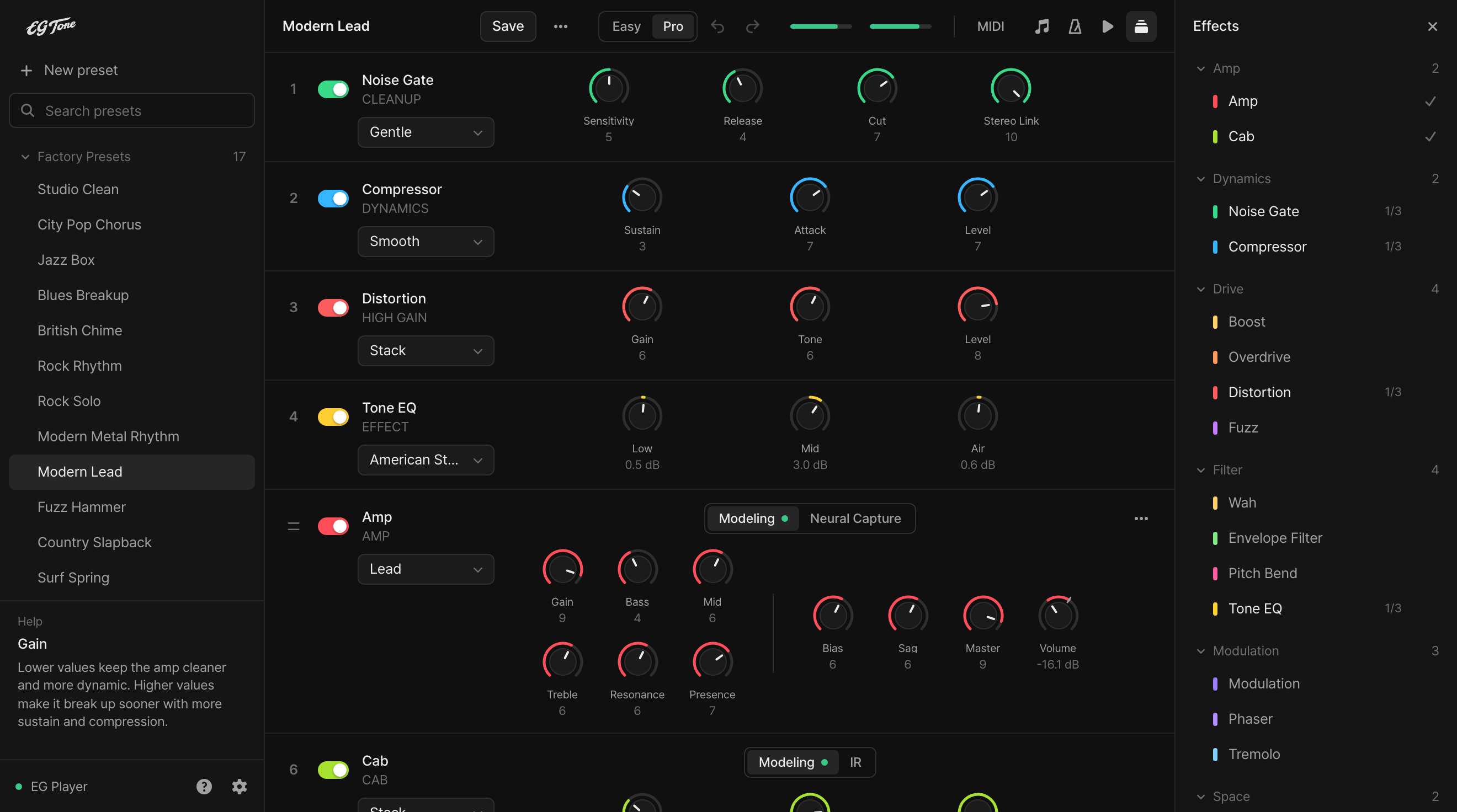Screen dimensions: 1457x812
Task: Switch Amp to Neural Capture tab
Action: 855,519
